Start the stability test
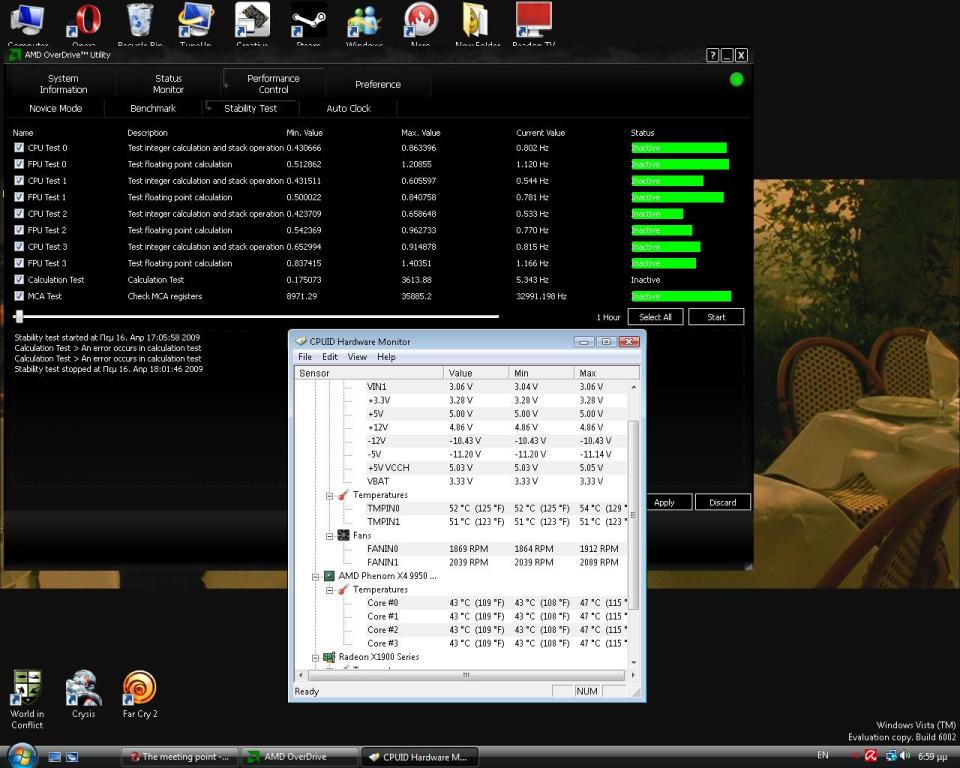 (716, 317)
